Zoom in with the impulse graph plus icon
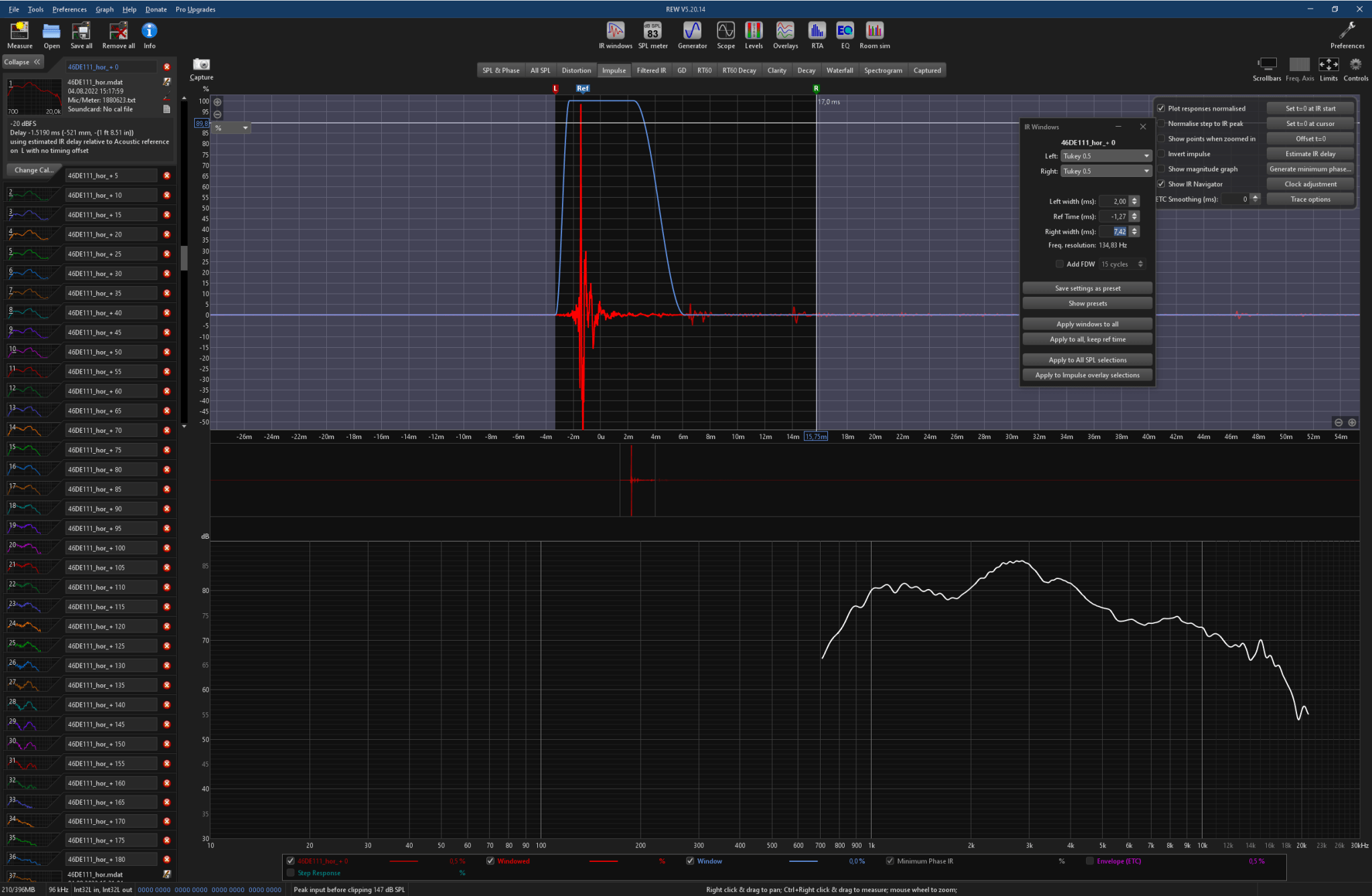The image size is (1372, 896). [x=217, y=103]
